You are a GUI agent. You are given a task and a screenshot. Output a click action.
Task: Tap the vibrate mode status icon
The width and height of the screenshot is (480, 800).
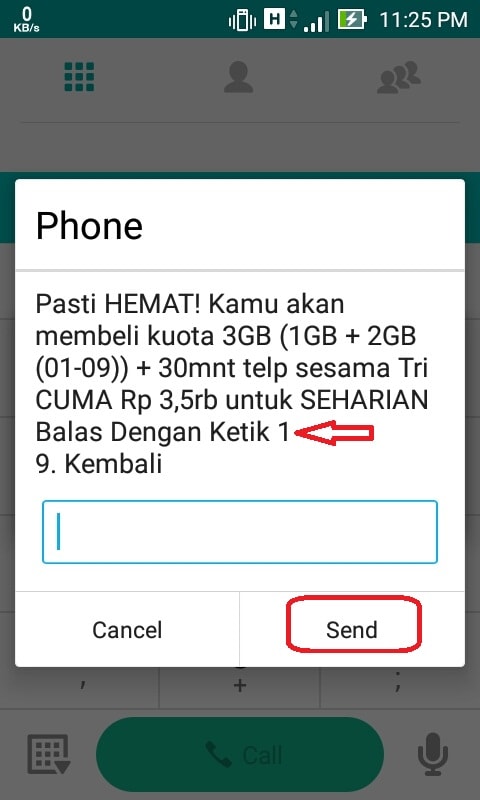pos(242,20)
